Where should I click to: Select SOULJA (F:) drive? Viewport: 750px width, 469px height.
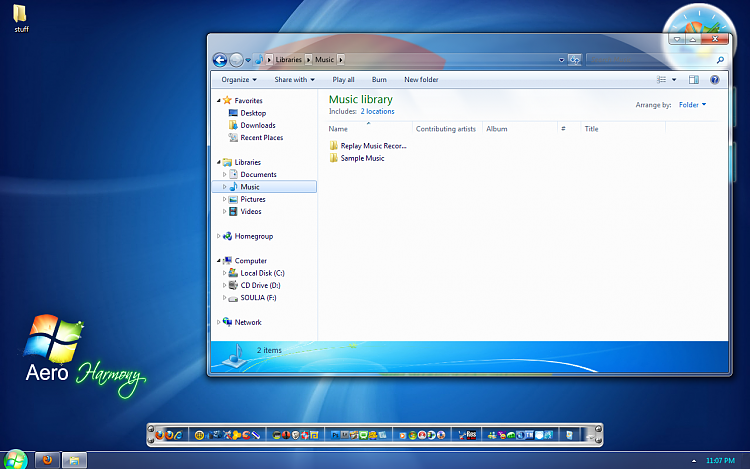click(253, 298)
